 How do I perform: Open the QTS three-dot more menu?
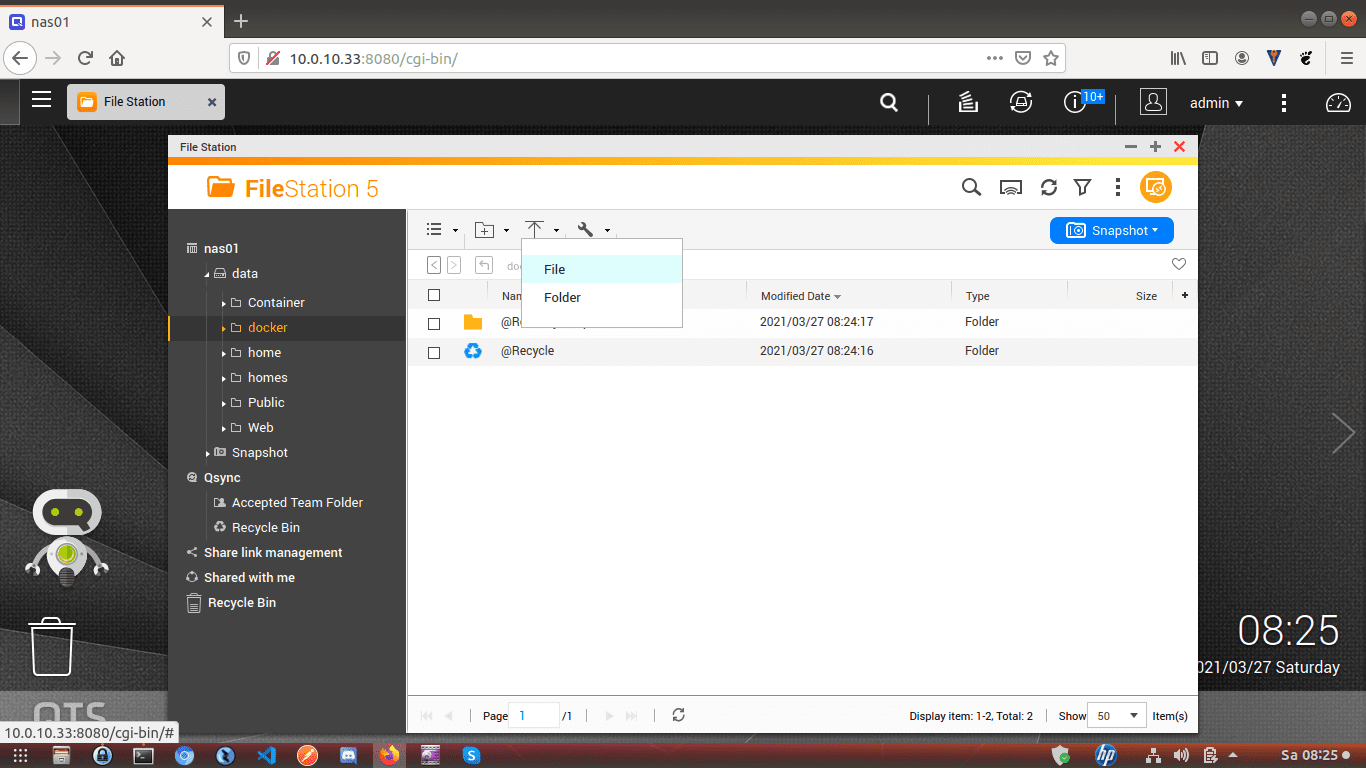tap(1284, 103)
